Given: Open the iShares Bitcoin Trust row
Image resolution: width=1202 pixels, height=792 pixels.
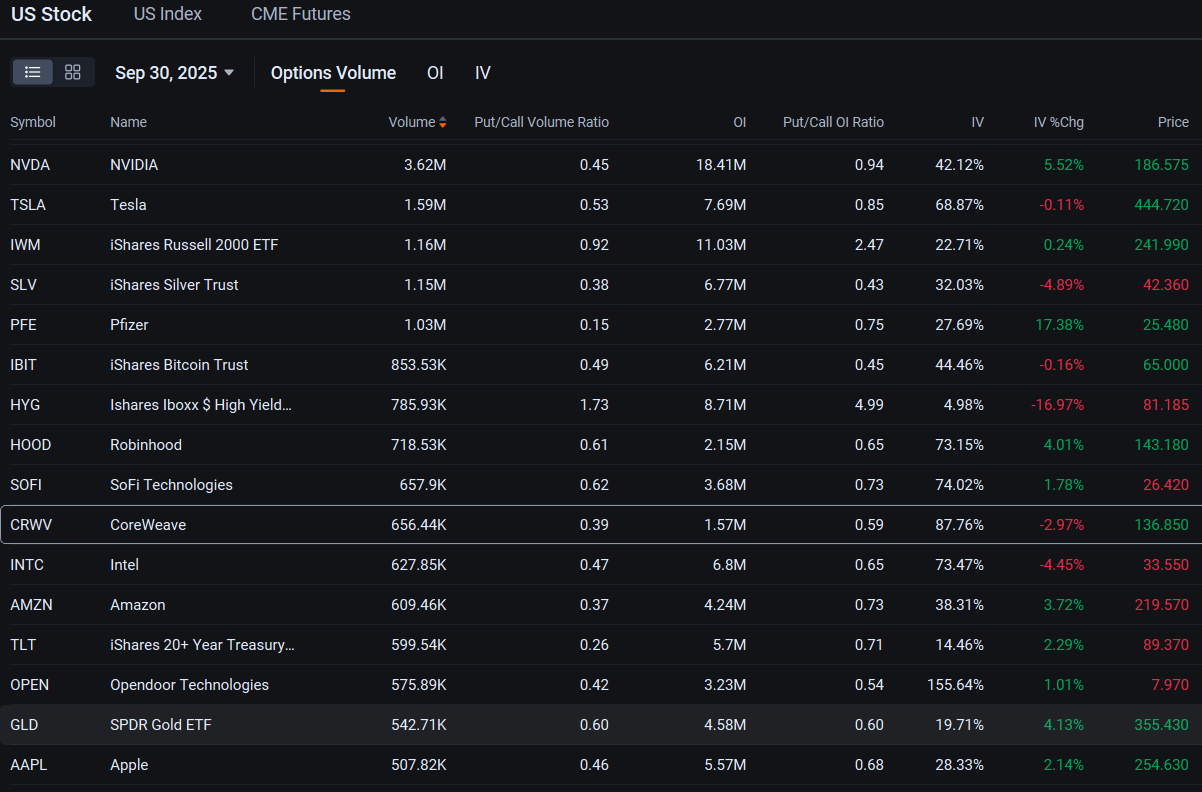Looking at the screenshot, I should click(601, 364).
